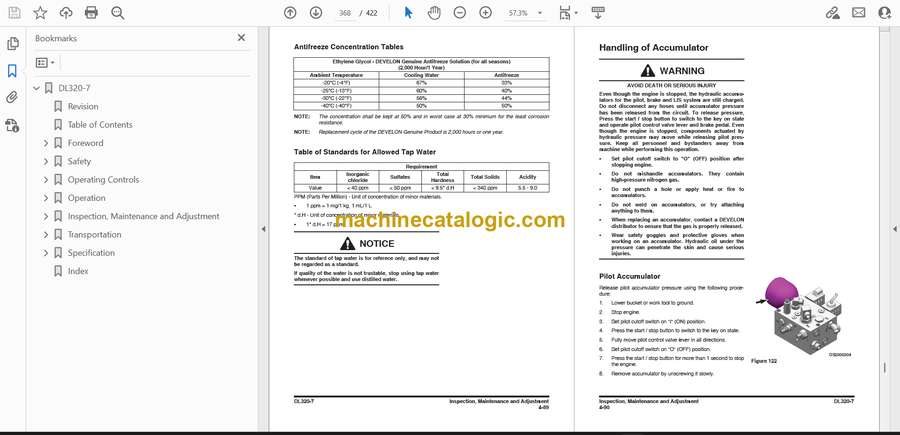
Task: Click the Handling of Accumulator heading
Action: tap(654, 48)
